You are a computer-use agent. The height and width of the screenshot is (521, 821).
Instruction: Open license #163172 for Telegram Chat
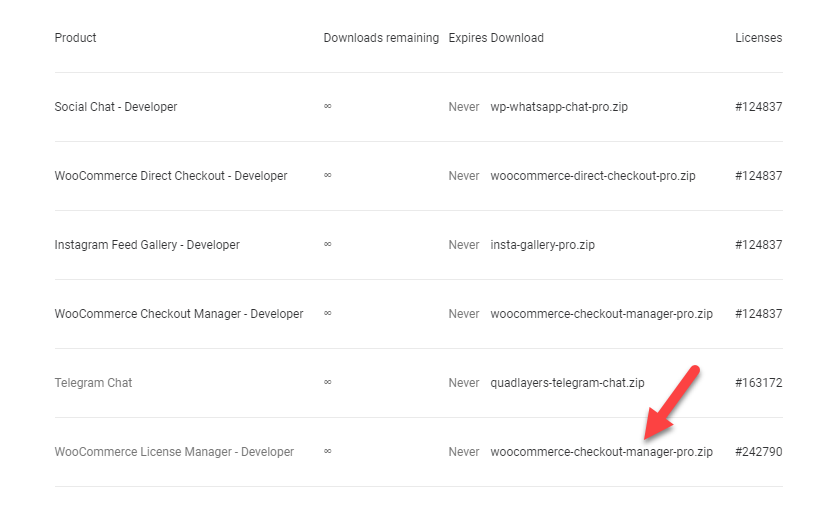coord(759,383)
